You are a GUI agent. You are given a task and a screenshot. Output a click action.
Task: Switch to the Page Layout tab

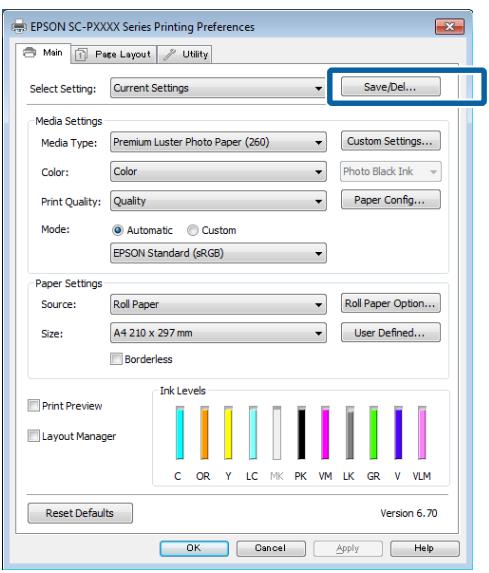point(113,54)
